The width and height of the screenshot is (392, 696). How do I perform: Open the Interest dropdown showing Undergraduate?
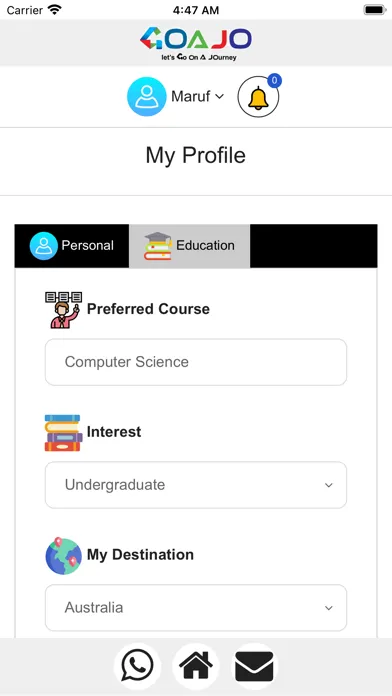tap(196, 485)
